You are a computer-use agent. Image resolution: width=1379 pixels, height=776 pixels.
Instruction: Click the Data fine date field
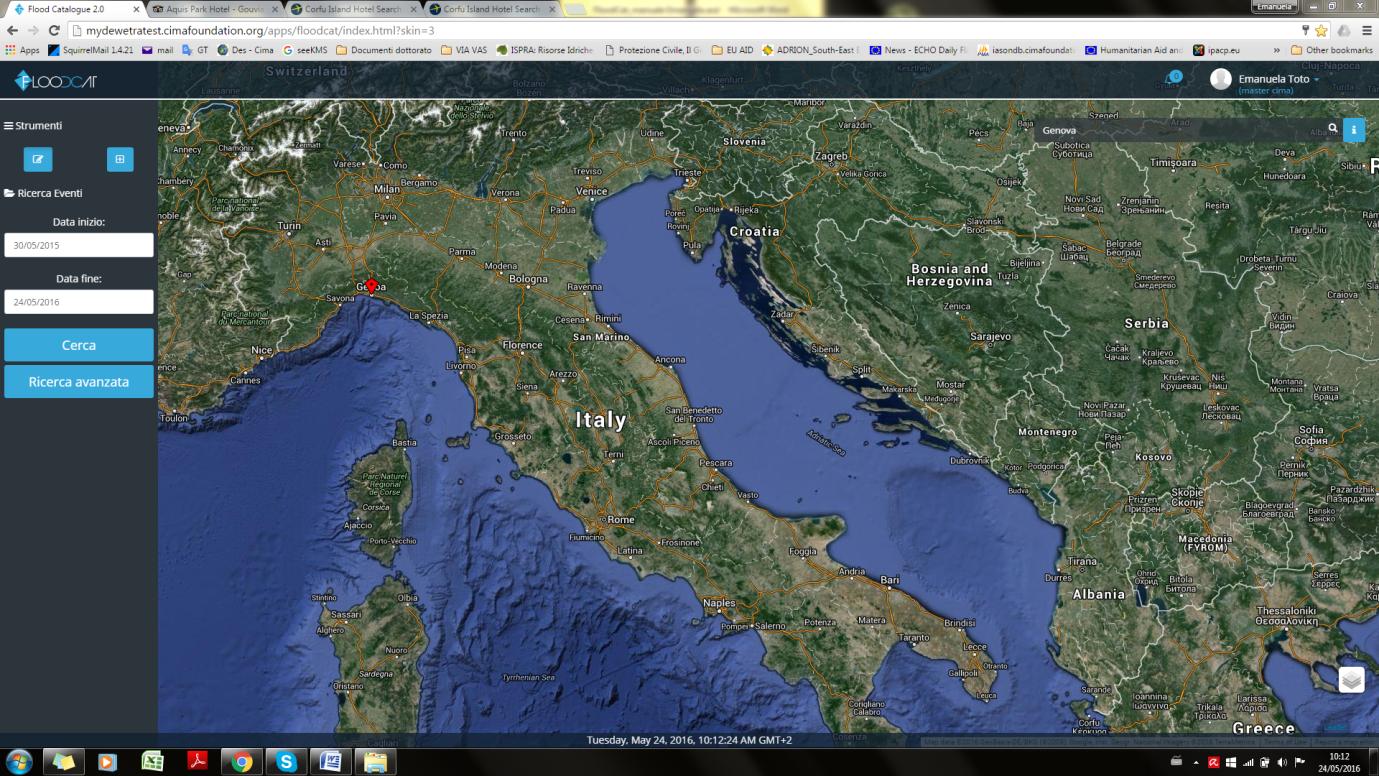click(x=79, y=301)
